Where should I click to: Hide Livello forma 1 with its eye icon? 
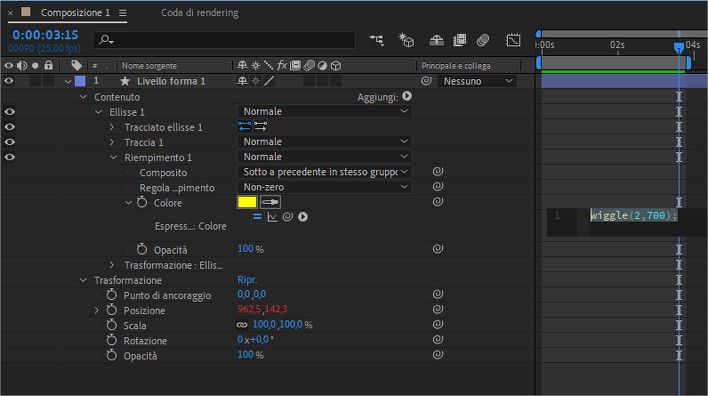point(9,81)
